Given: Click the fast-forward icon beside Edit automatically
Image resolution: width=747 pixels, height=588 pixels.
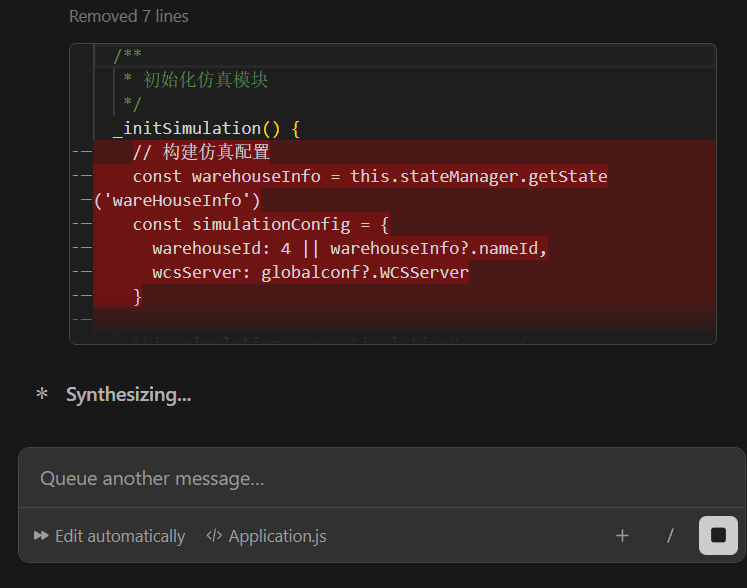Looking at the screenshot, I should (x=41, y=536).
